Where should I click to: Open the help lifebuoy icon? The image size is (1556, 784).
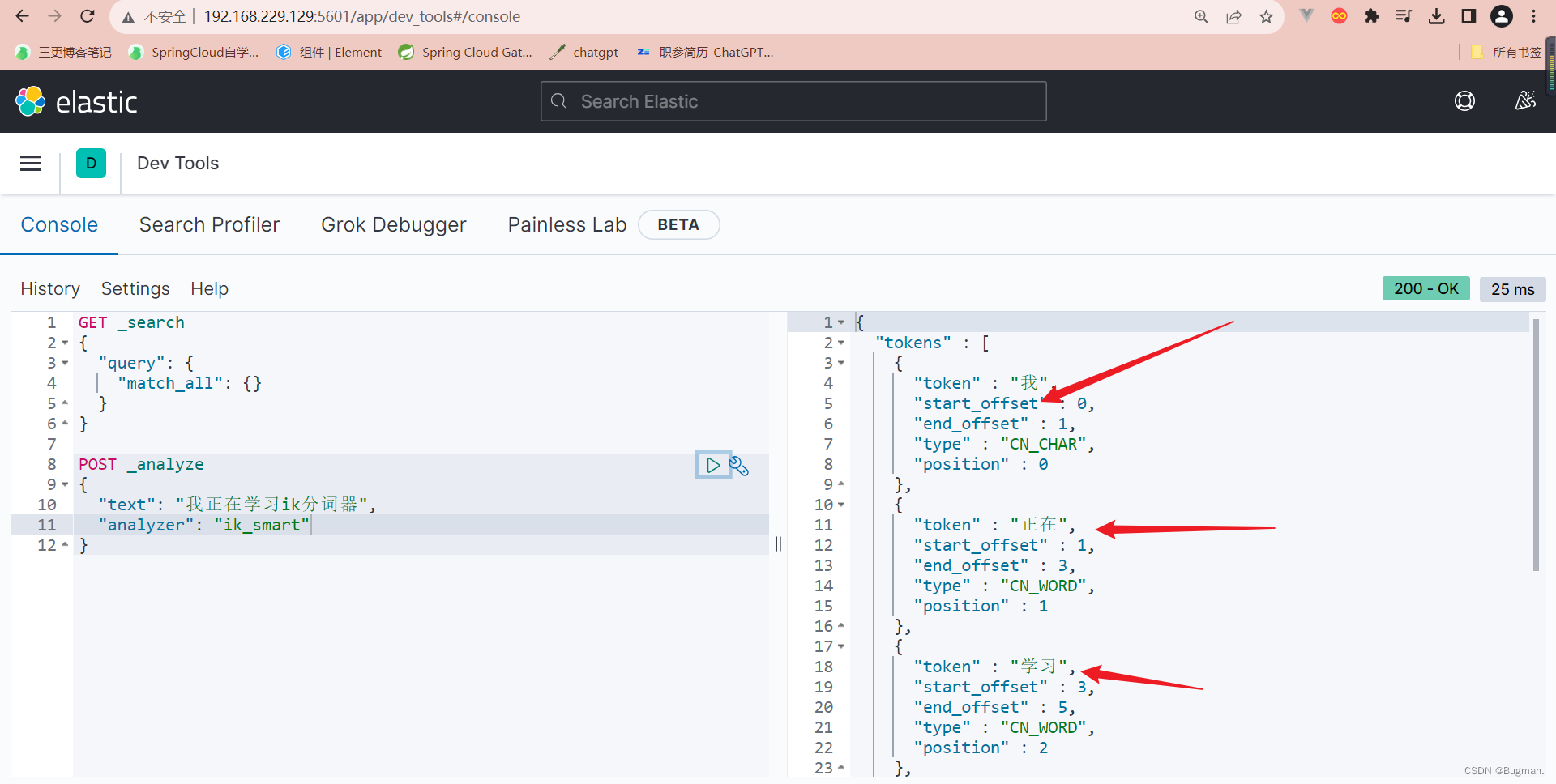pos(1464,101)
